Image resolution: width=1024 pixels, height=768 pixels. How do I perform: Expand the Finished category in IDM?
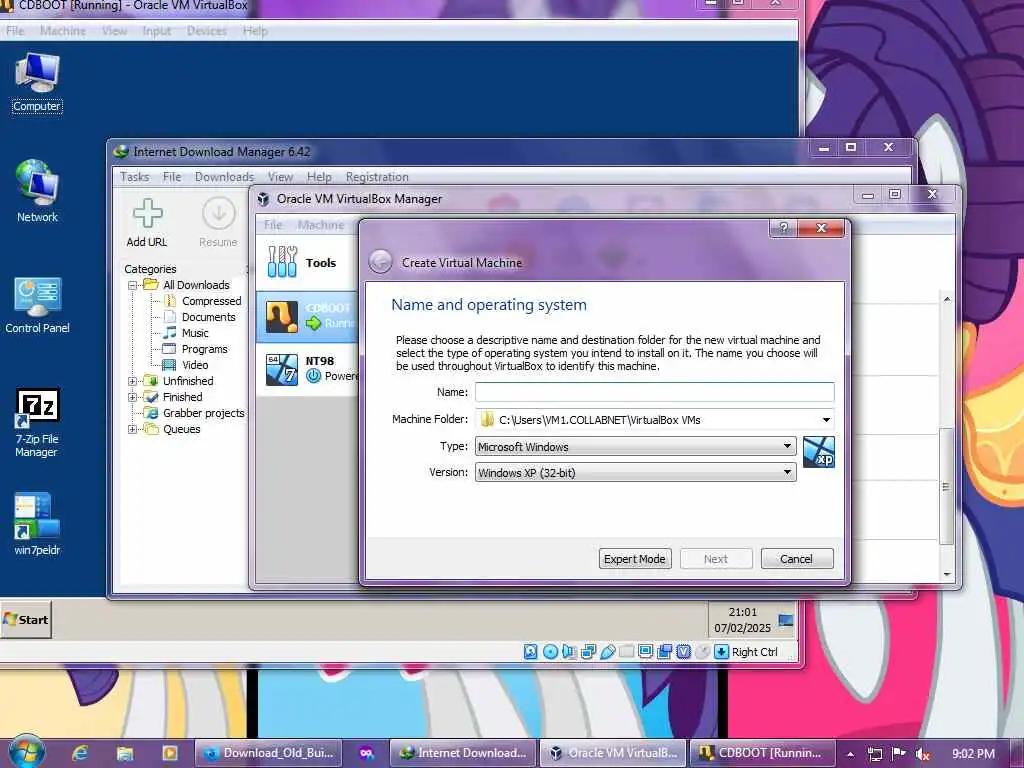pos(133,397)
